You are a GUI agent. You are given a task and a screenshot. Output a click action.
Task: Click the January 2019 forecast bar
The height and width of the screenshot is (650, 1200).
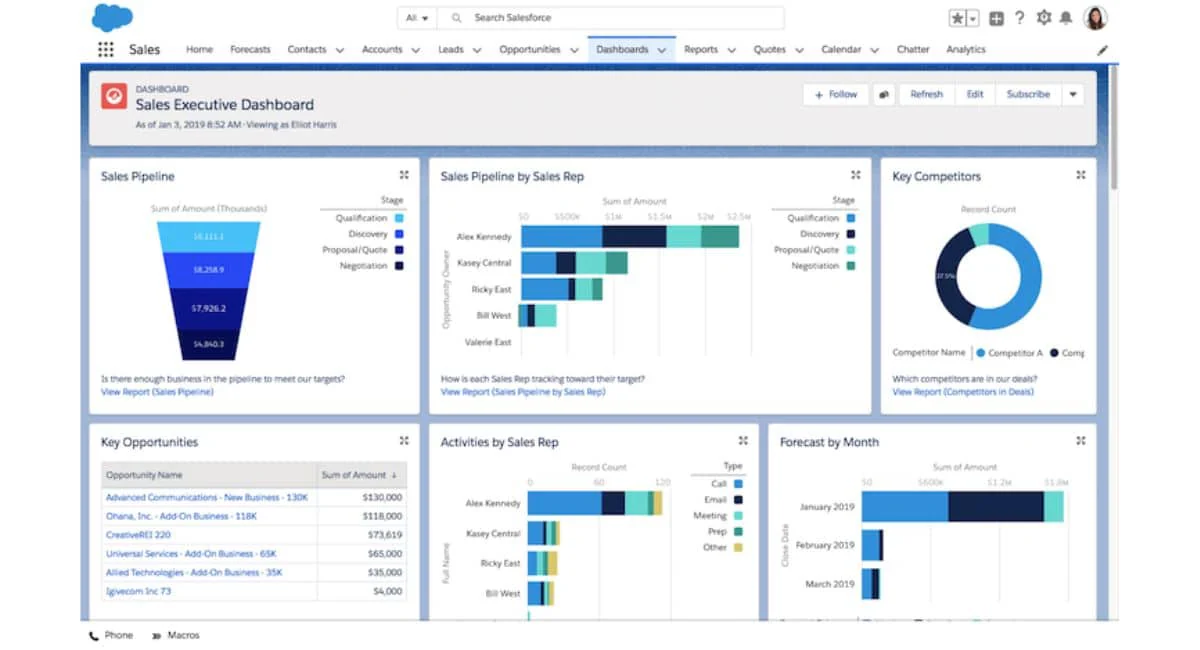point(962,507)
